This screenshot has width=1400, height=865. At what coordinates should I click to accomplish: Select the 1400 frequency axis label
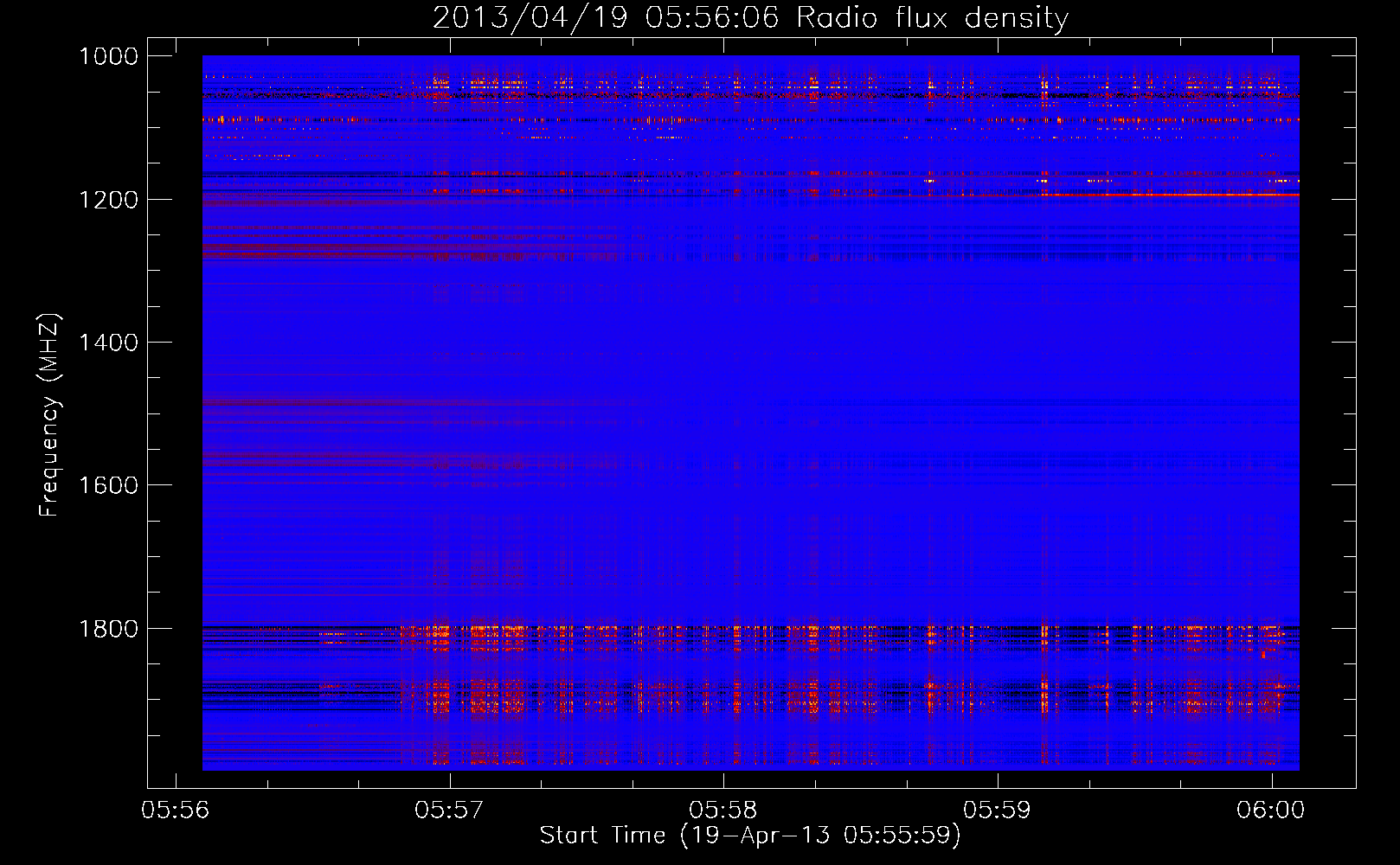108,343
